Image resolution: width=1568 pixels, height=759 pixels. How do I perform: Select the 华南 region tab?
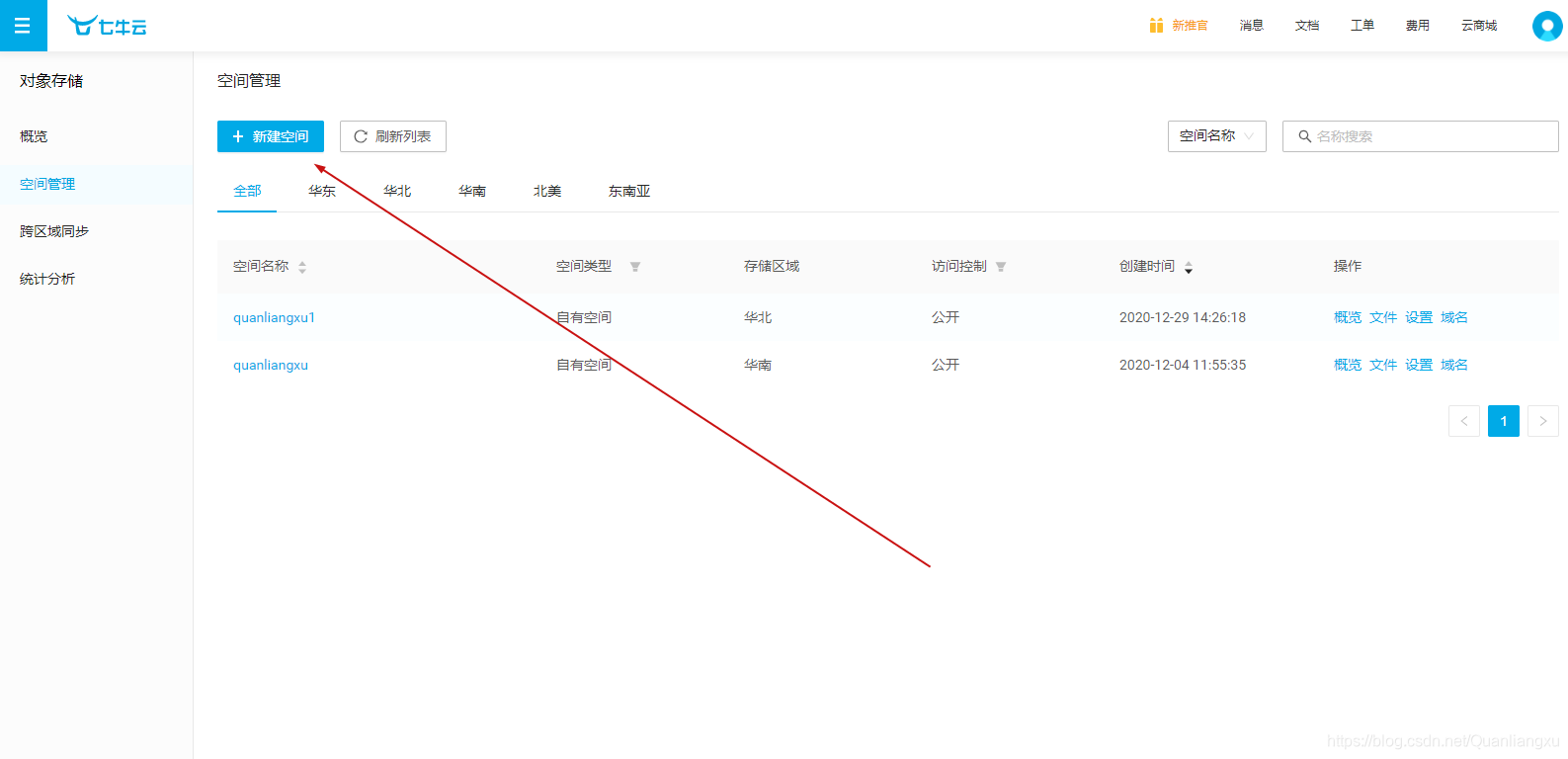point(472,191)
